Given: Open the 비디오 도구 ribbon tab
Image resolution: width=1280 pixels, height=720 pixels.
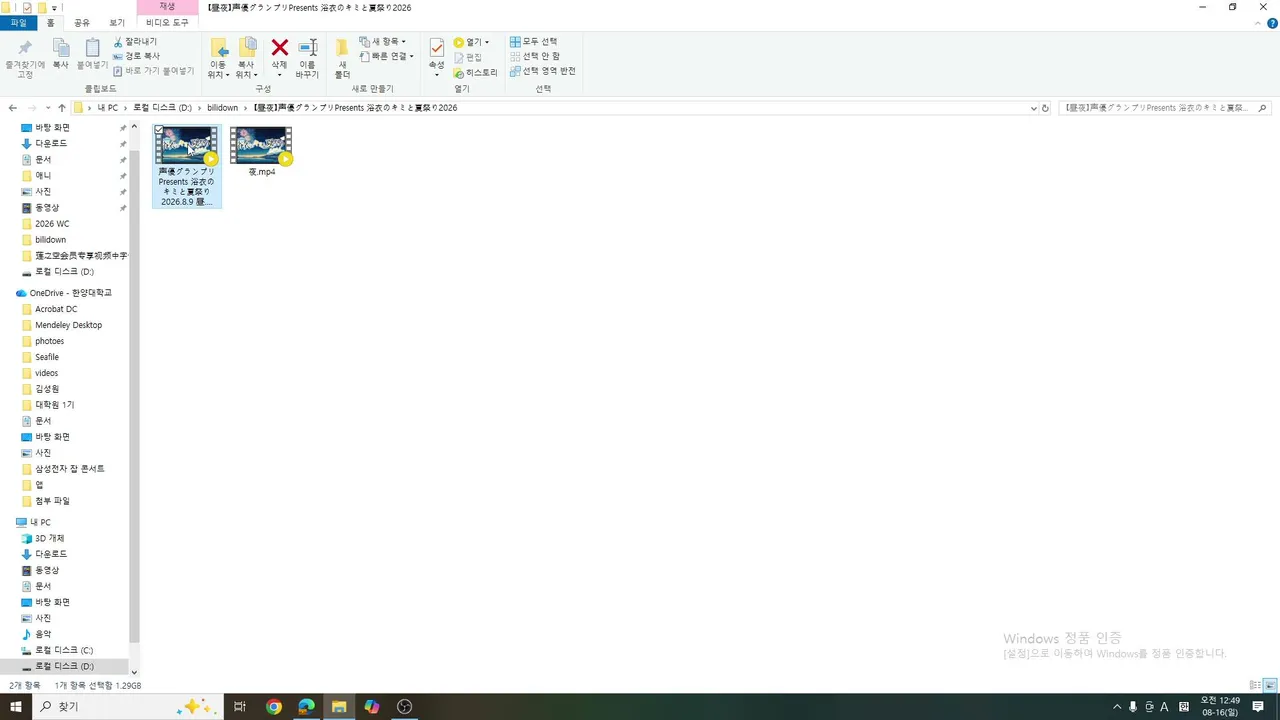Looking at the screenshot, I should (167, 23).
